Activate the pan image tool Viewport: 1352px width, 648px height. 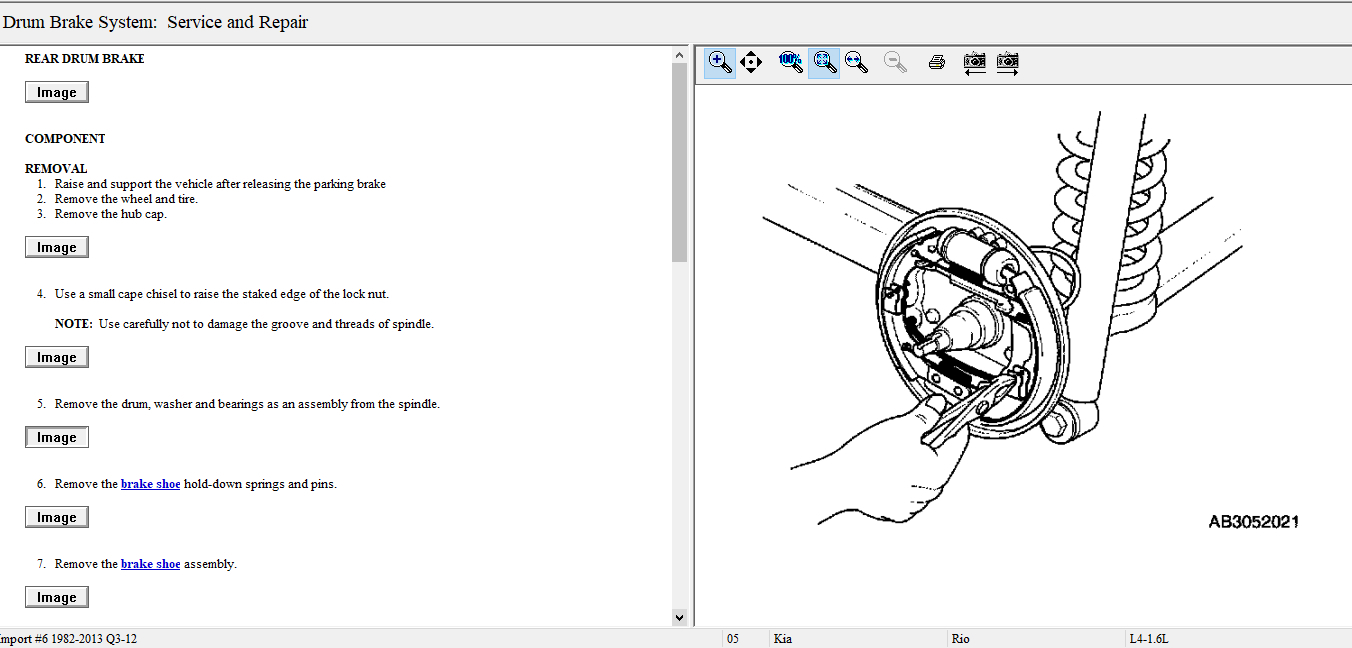pyautogui.click(x=751, y=63)
